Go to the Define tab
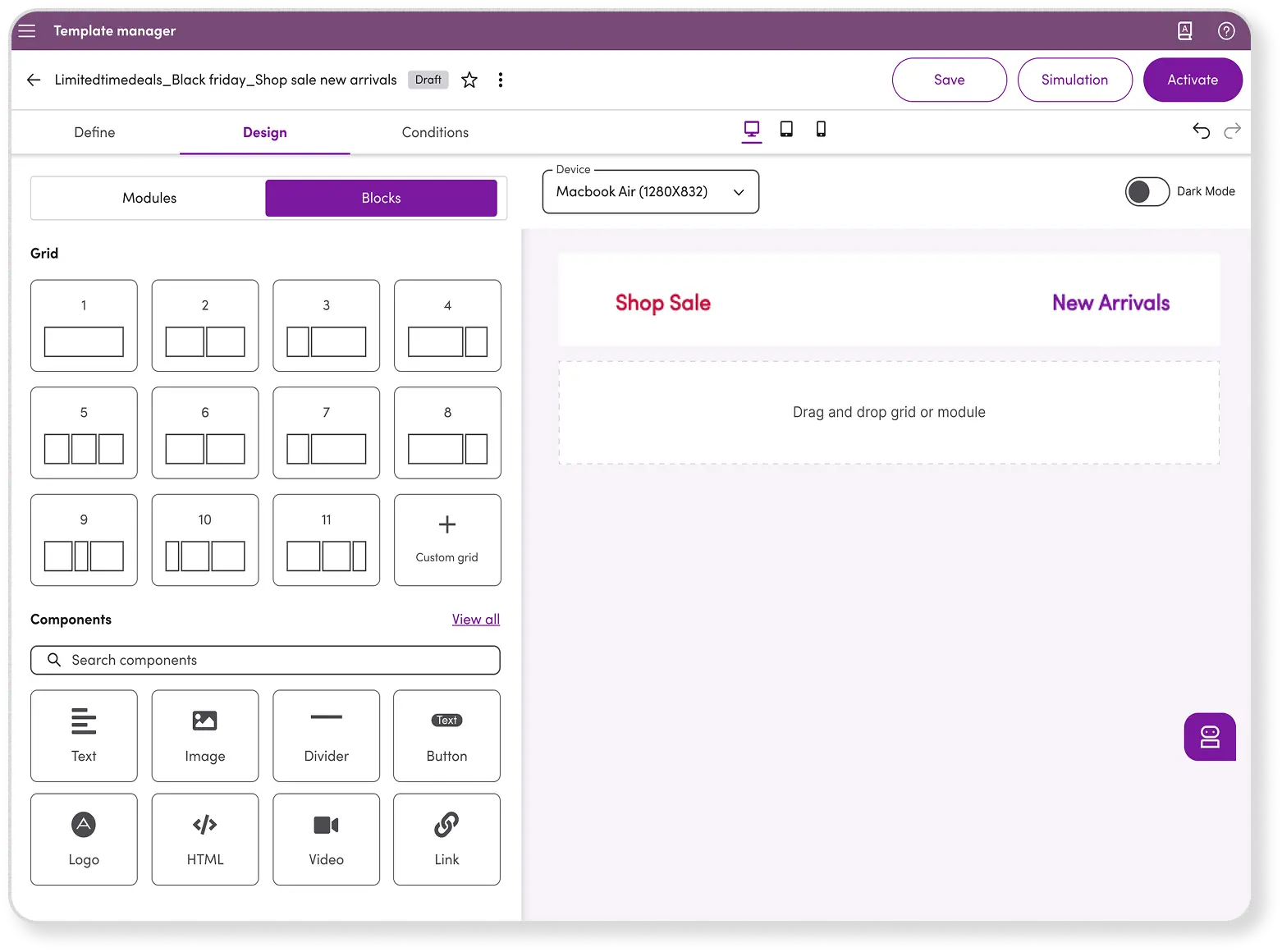This screenshot has height=952, width=1282. (94, 132)
